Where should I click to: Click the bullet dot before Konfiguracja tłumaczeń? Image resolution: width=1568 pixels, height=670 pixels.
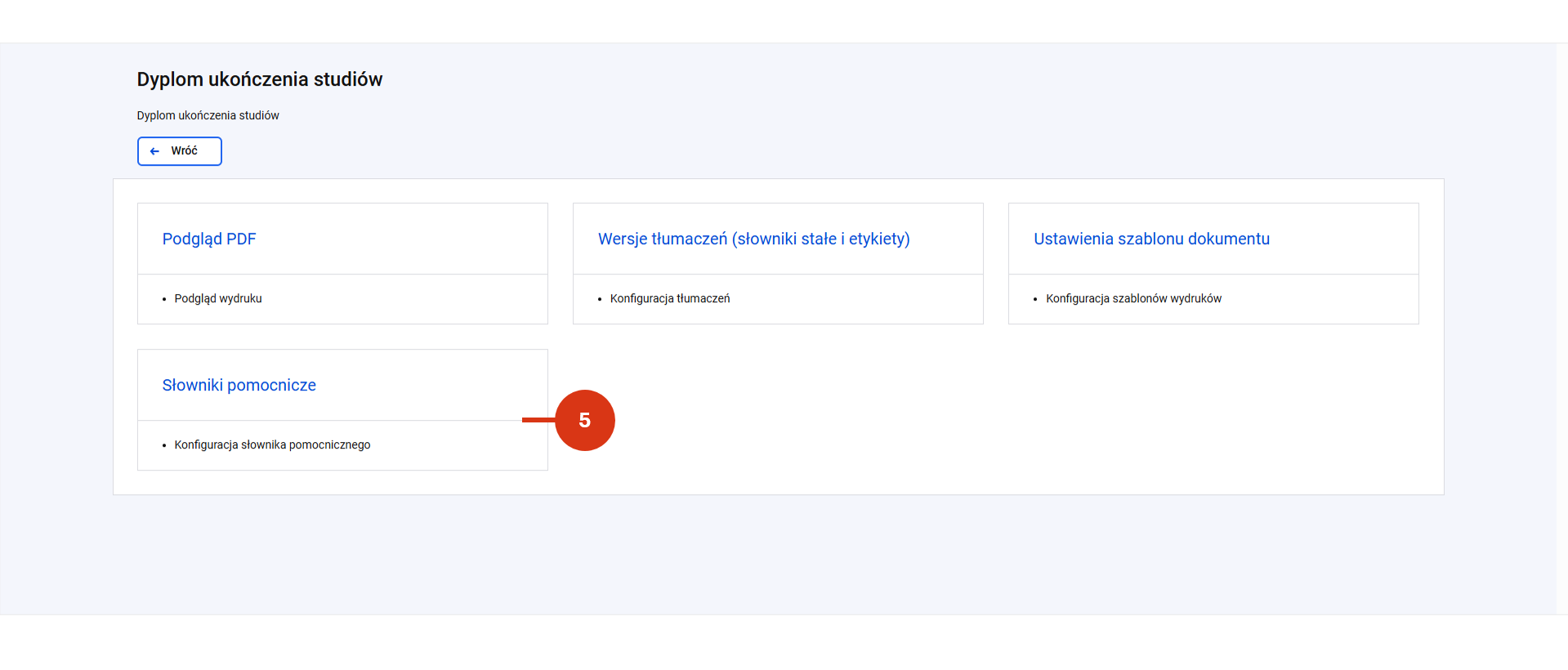click(x=600, y=299)
